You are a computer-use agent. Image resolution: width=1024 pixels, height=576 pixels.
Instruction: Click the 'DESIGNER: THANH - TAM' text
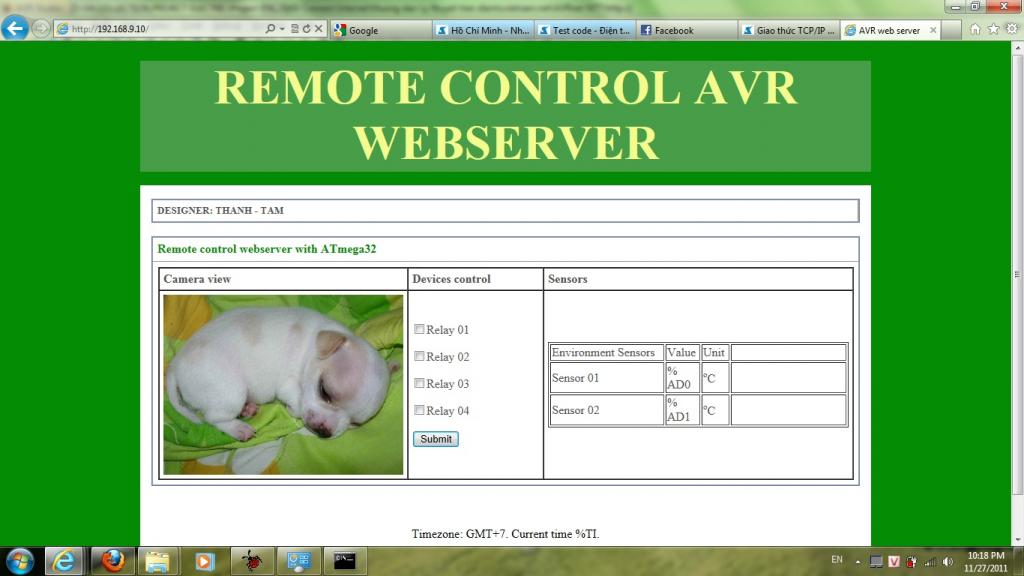(x=221, y=210)
